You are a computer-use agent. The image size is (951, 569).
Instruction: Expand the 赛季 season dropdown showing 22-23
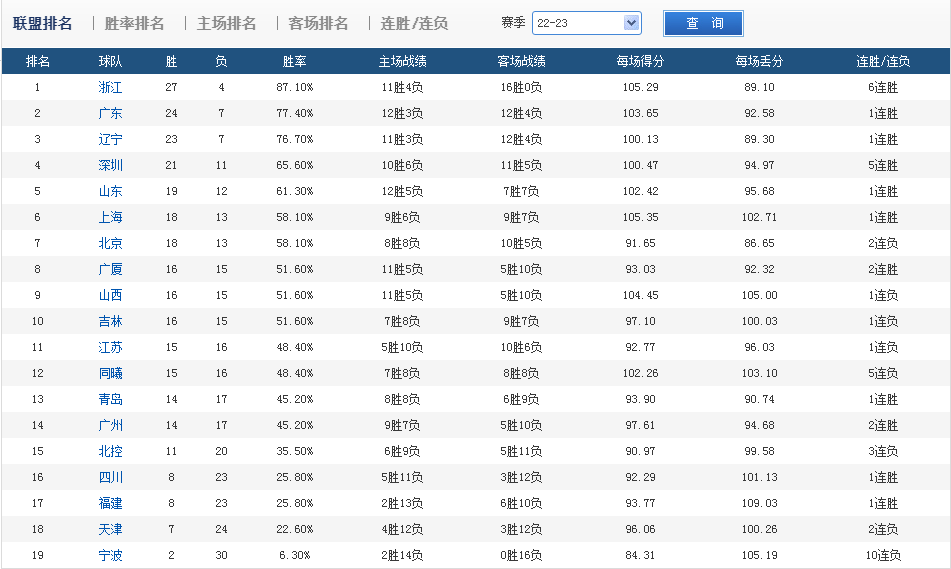[x=586, y=23]
